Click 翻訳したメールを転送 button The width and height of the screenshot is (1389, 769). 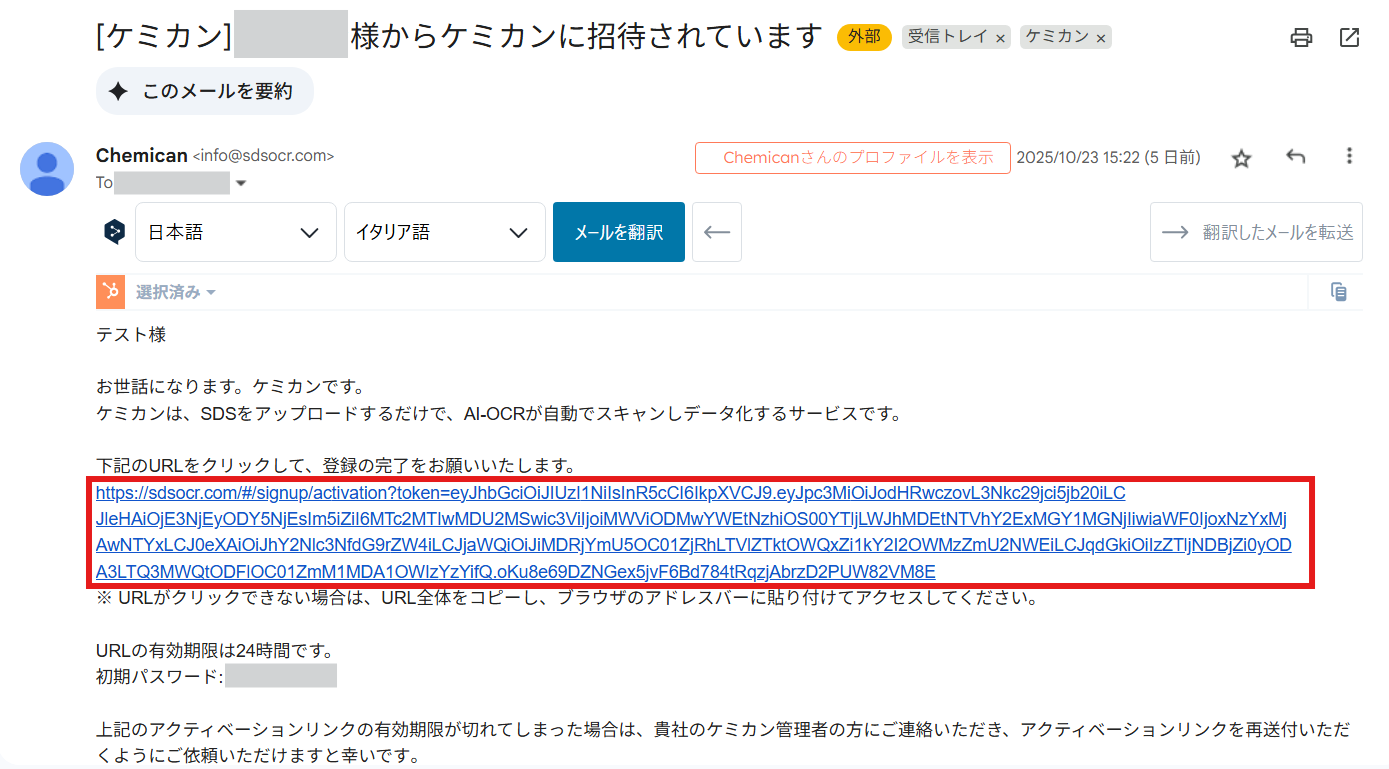(1256, 232)
